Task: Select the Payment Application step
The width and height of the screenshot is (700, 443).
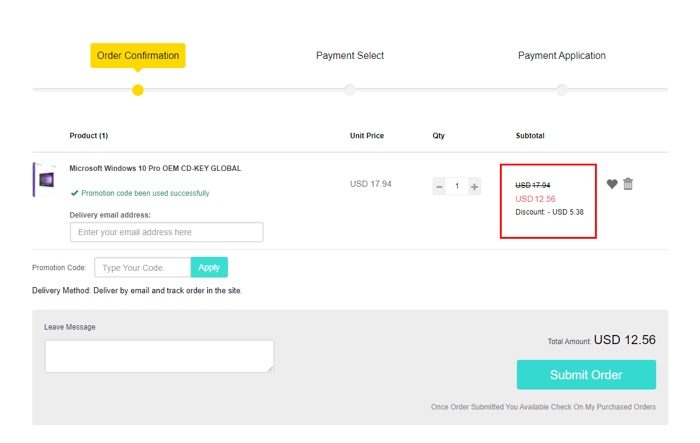Action: pos(562,55)
